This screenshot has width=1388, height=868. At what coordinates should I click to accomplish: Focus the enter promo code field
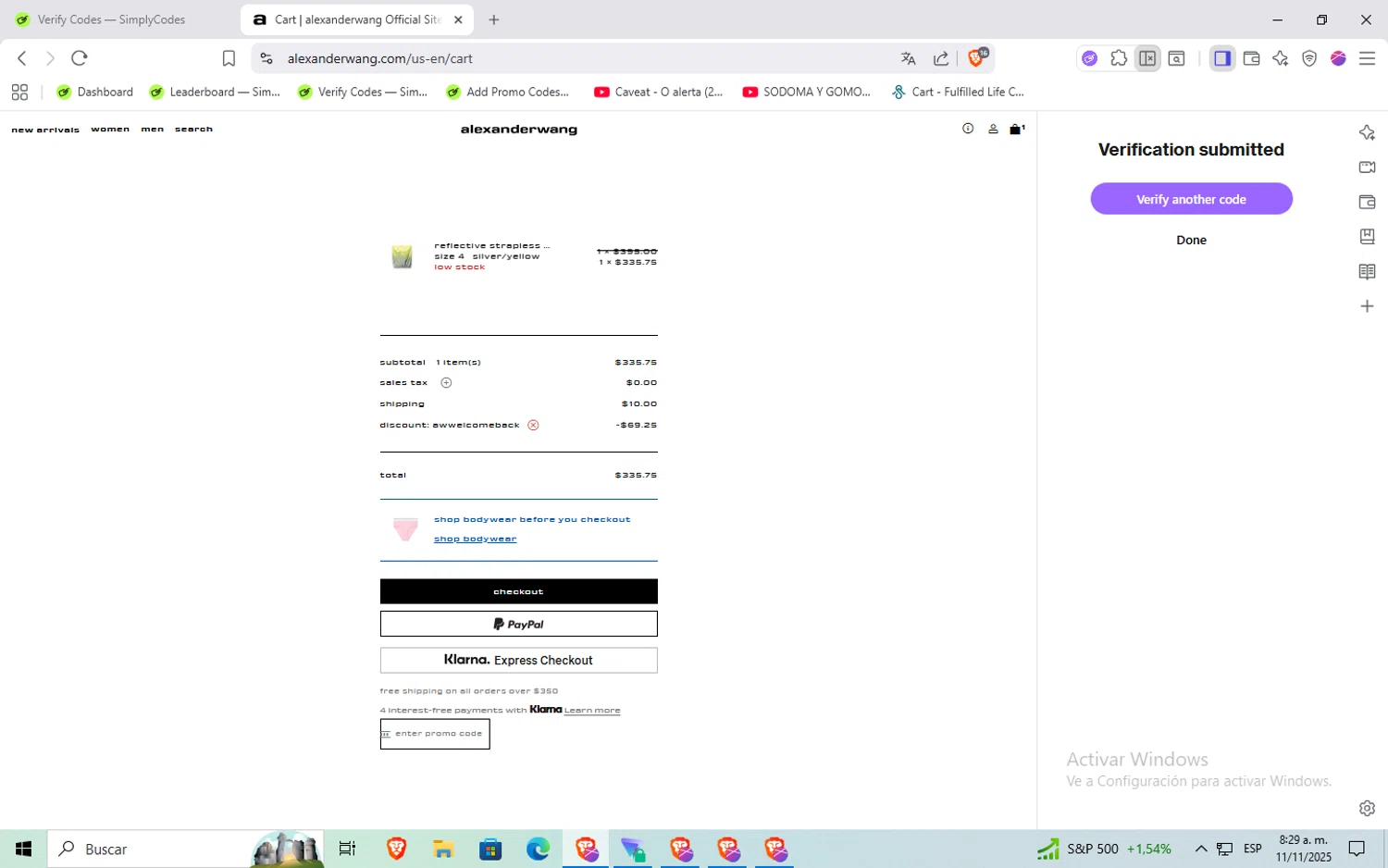tap(435, 734)
